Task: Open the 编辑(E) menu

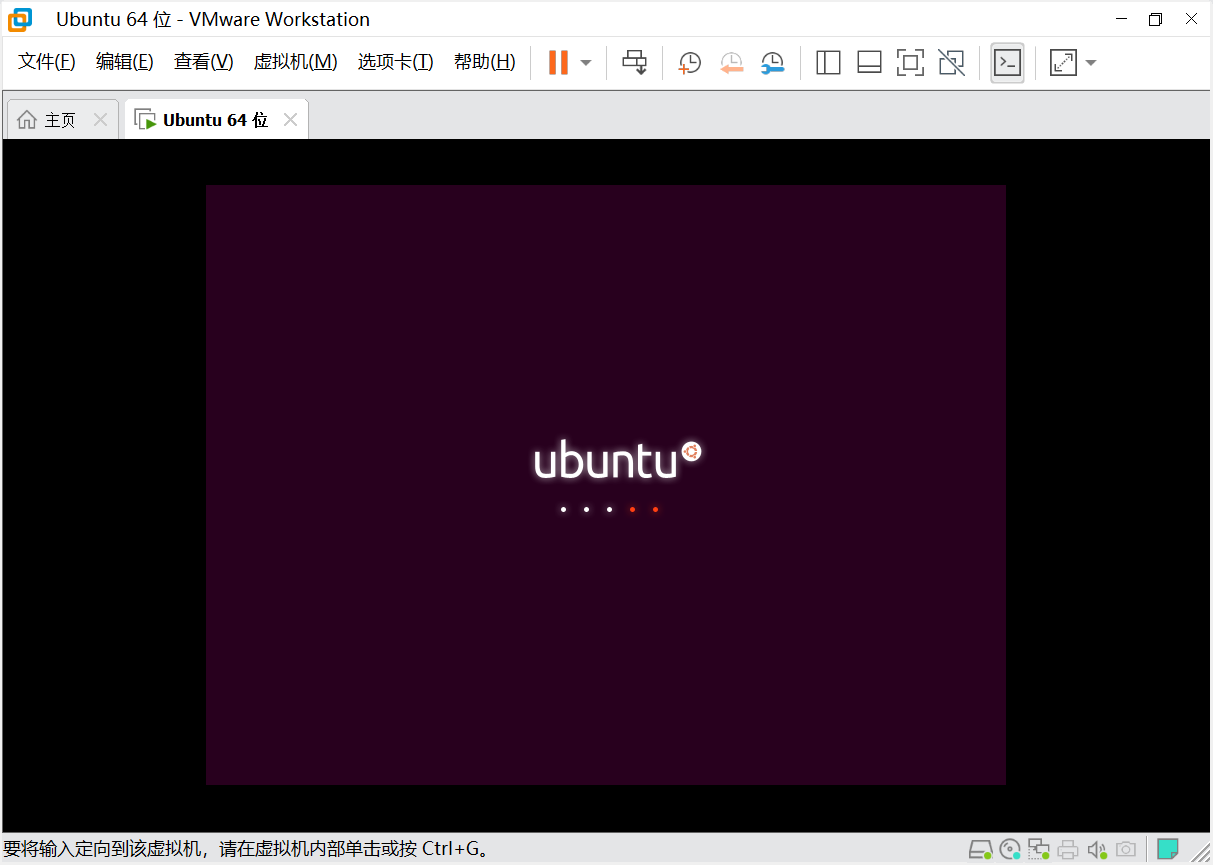Action: tap(125, 62)
